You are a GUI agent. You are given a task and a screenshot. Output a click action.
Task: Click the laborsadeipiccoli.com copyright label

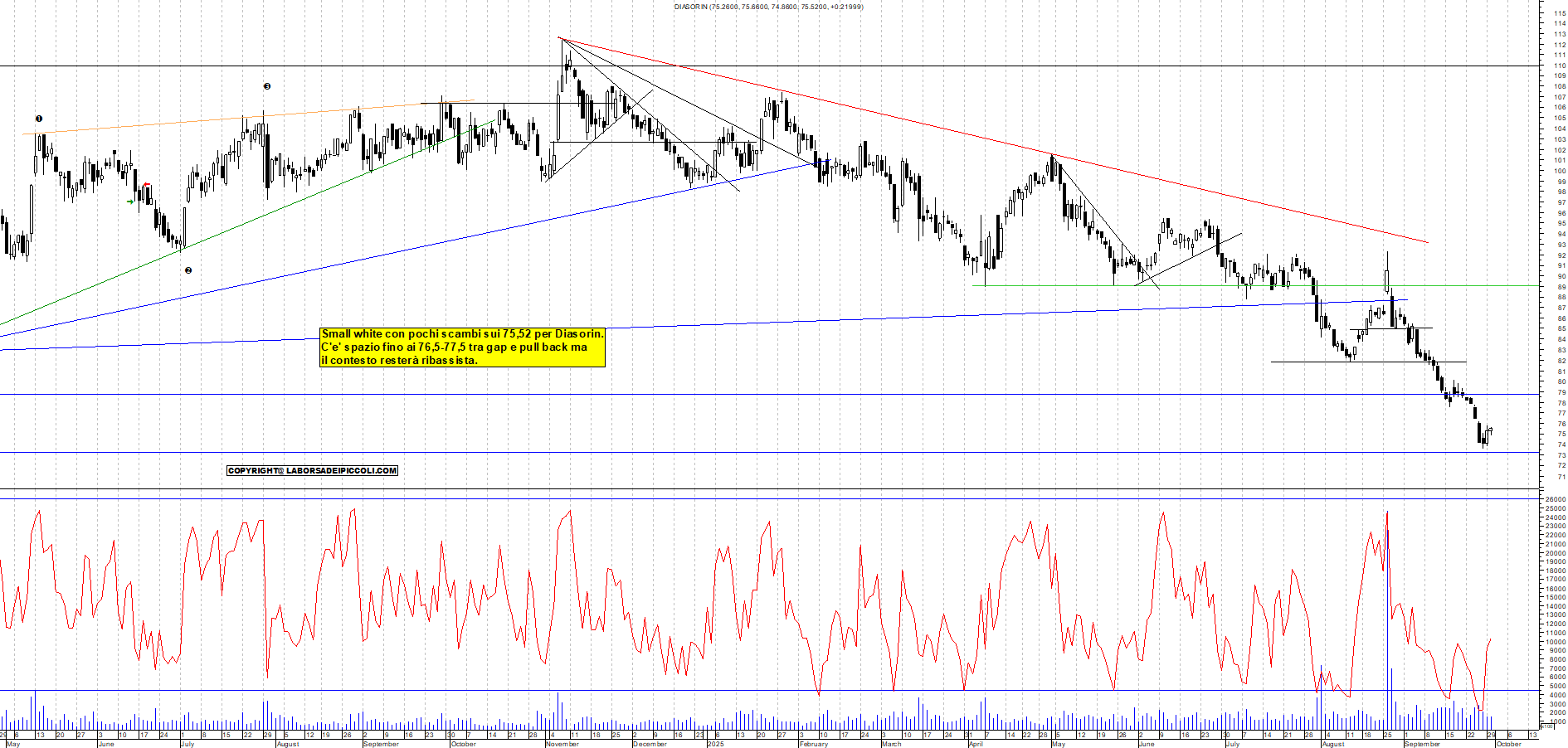pyautogui.click(x=312, y=471)
